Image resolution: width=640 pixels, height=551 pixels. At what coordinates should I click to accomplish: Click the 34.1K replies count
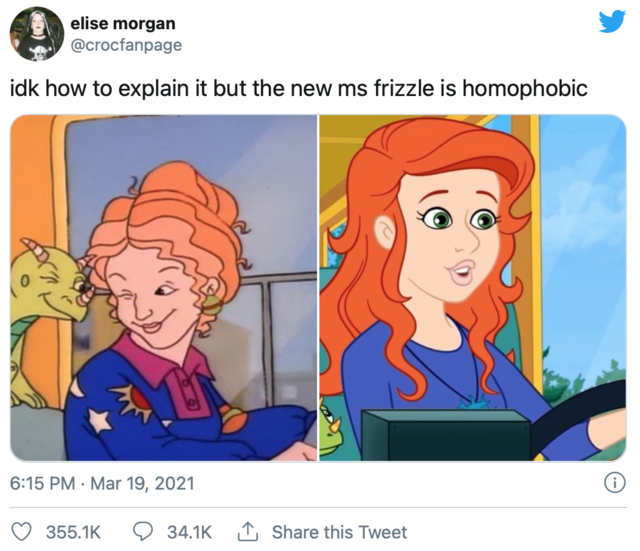[189, 532]
